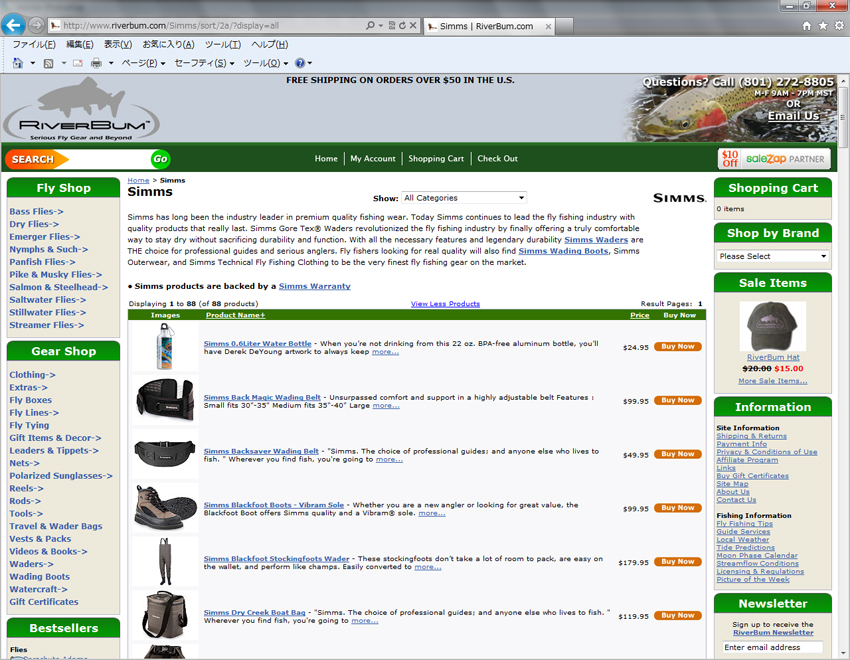Screen dimensions: 850x660
Task: Expand the セーフティ(S) command bar dropdown
Action: tap(204, 63)
